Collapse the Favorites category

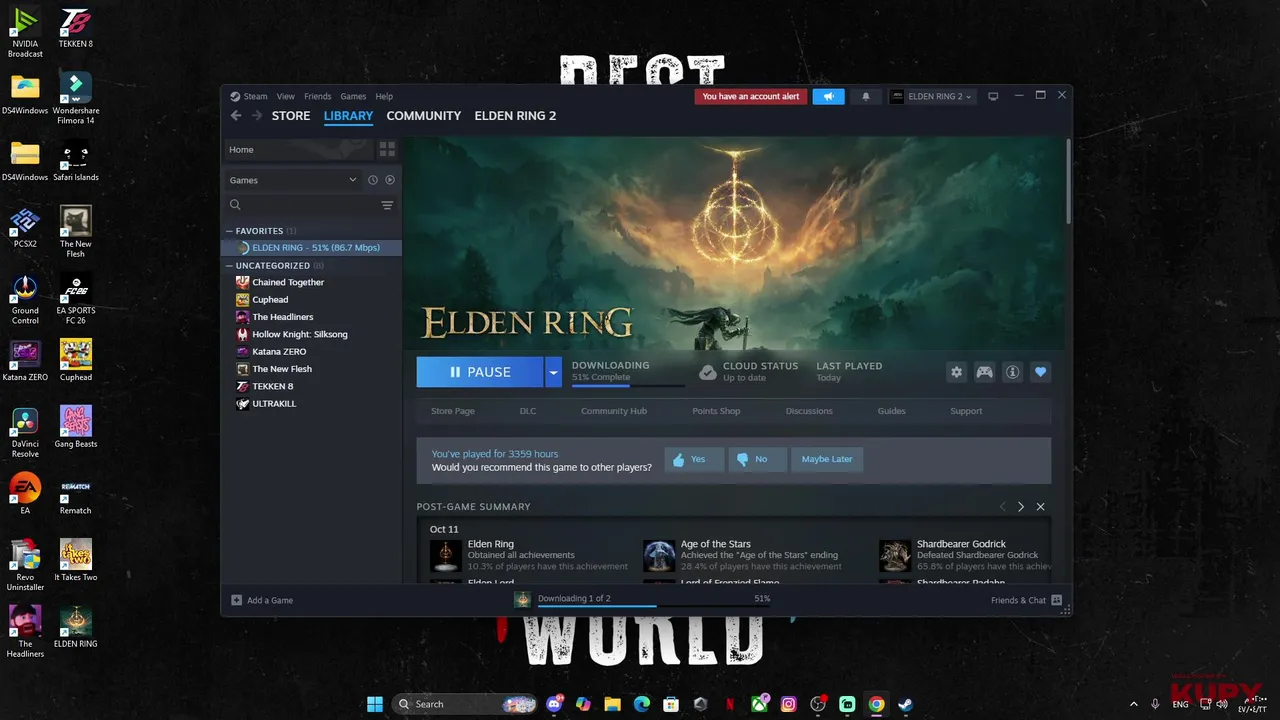pos(230,231)
